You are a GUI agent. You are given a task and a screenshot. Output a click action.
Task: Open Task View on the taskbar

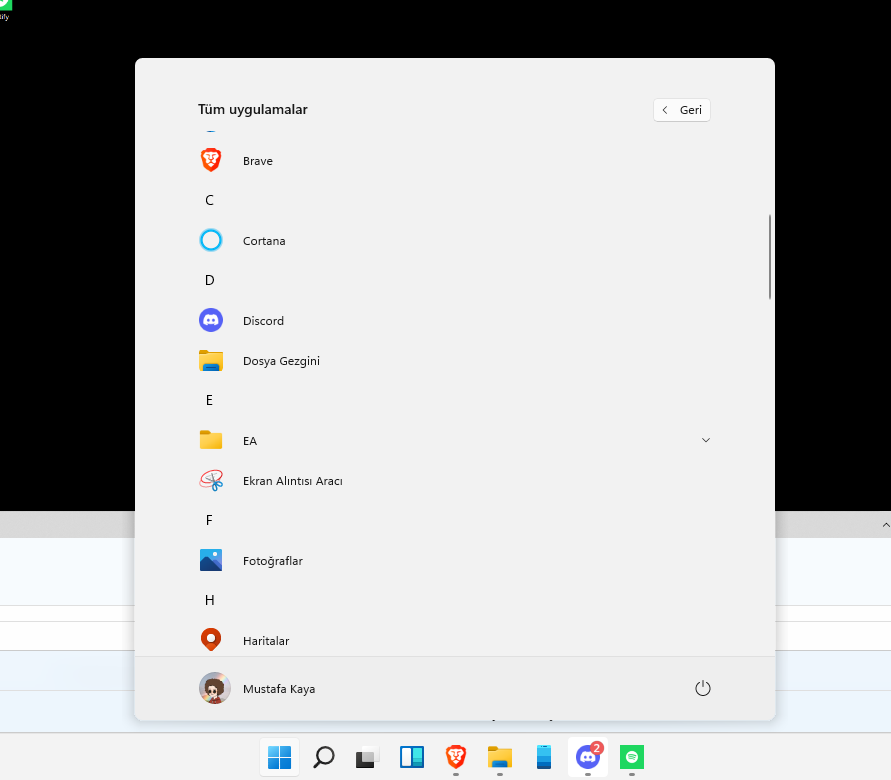(x=368, y=757)
